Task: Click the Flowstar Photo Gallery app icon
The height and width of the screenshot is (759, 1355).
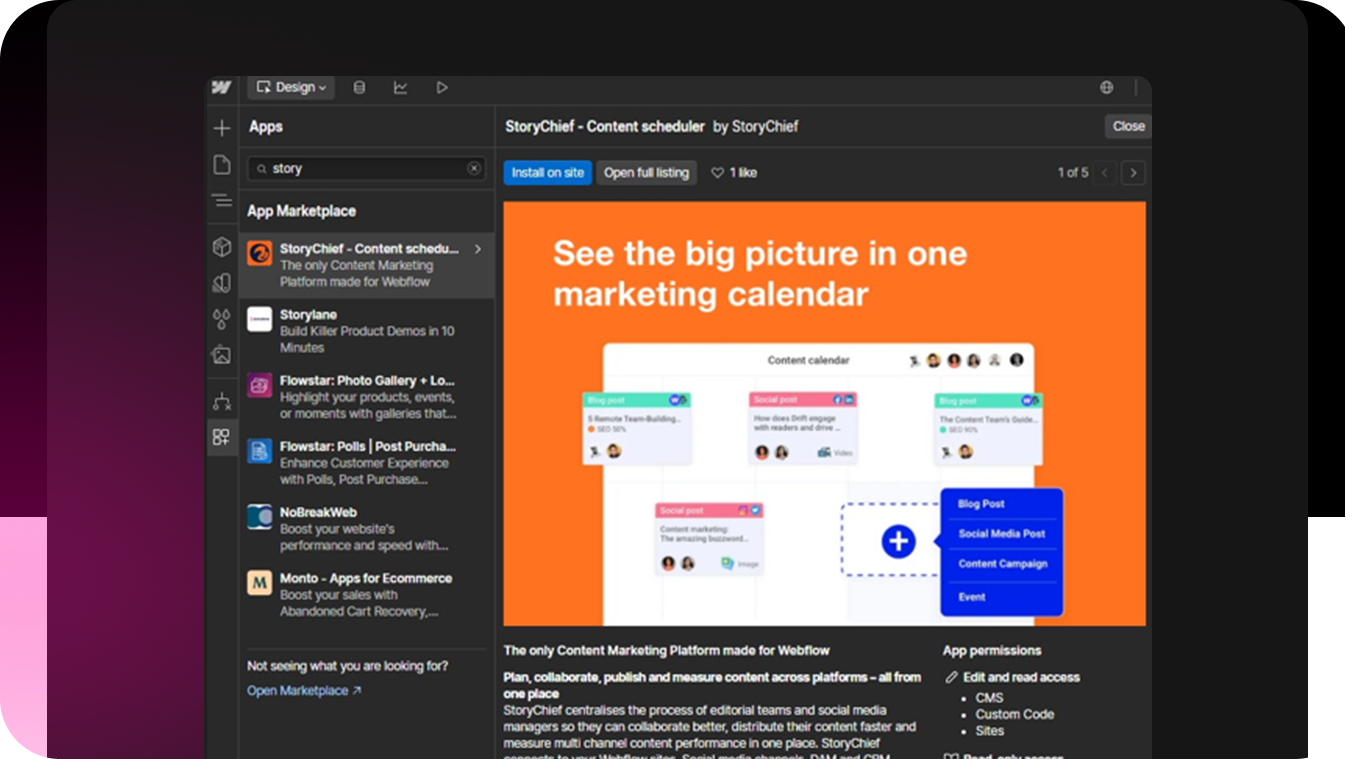Action: coord(260,385)
